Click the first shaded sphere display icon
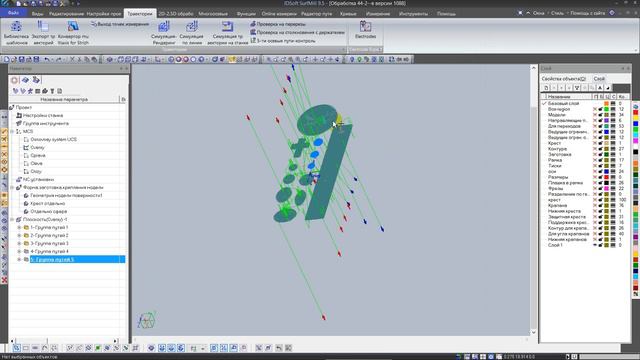Image resolution: width=640 pixels, height=360 pixels. 171,59
